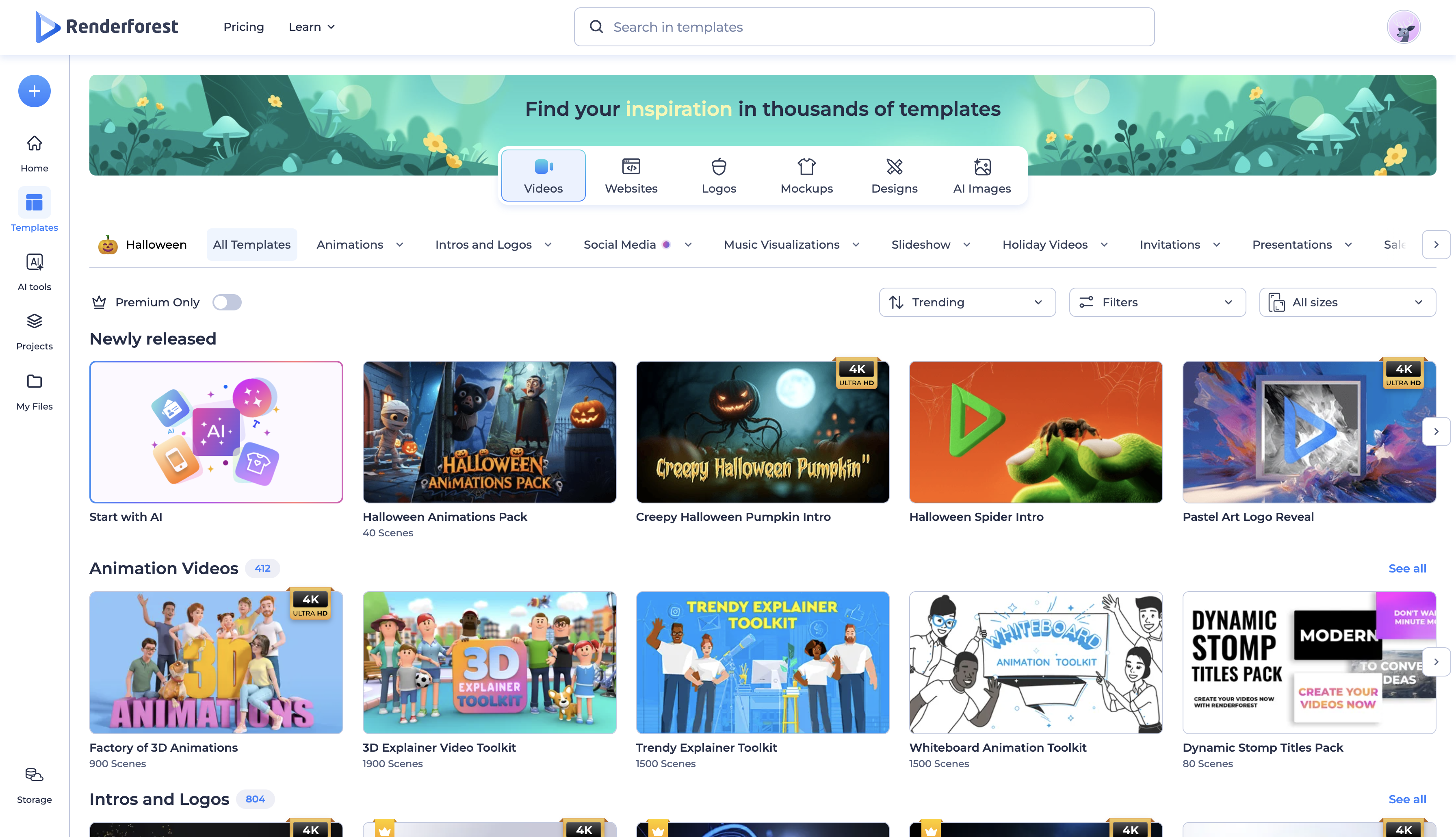Click See all for Animation Videos
1456x837 pixels.
pyautogui.click(x=1406, y=568)
